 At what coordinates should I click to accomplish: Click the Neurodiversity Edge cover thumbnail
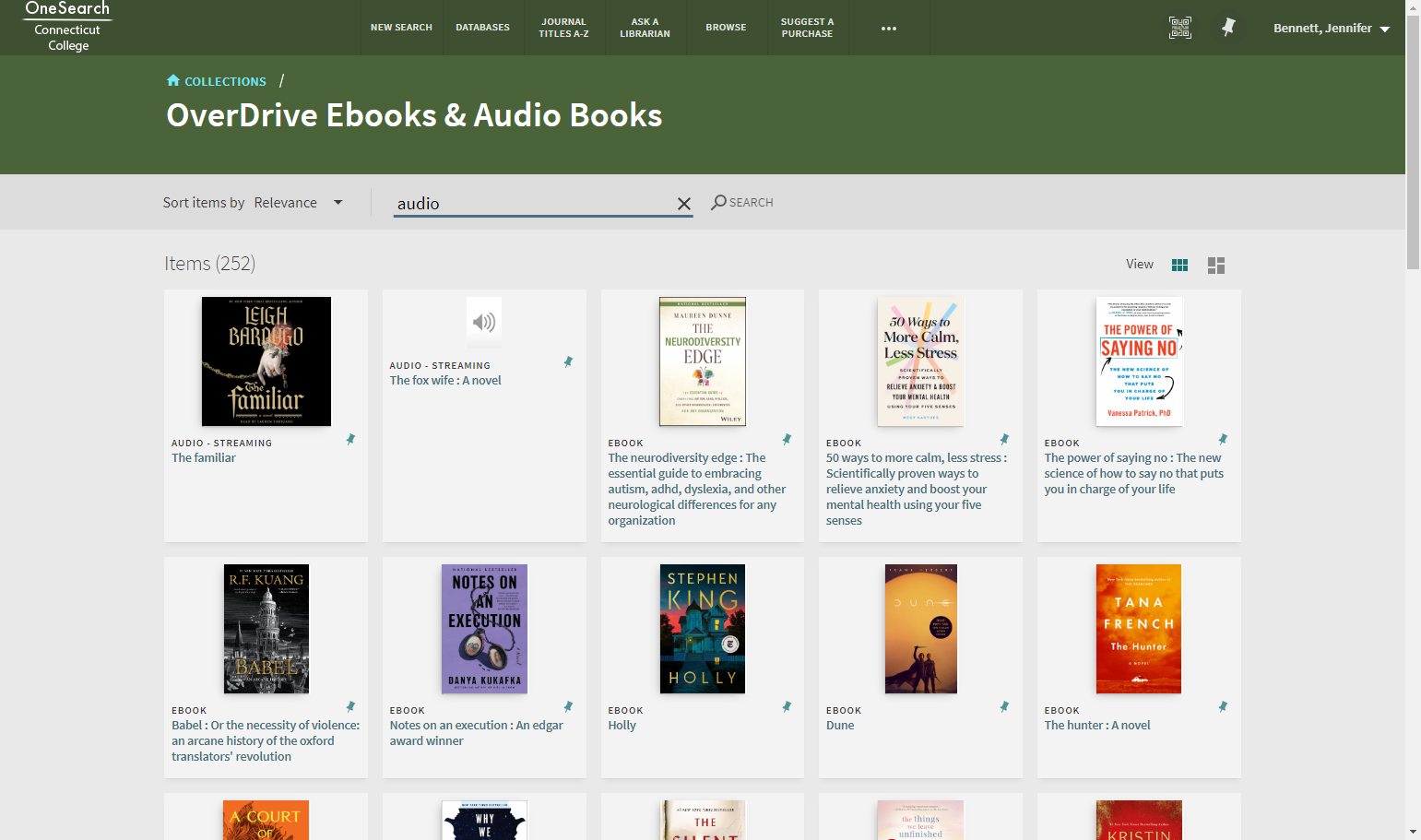click(x=703, y=361)
